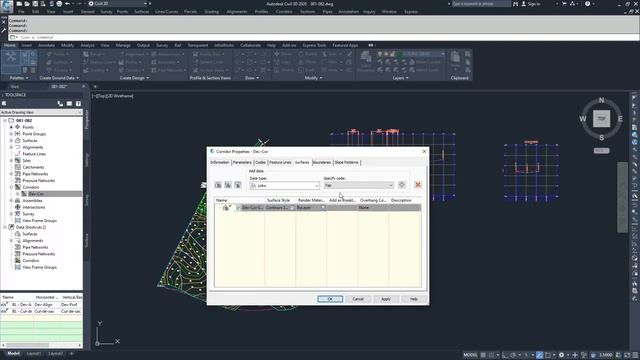The image size is (640, 360).
Task: Click the OK button
Action: (x=330, y=299)
